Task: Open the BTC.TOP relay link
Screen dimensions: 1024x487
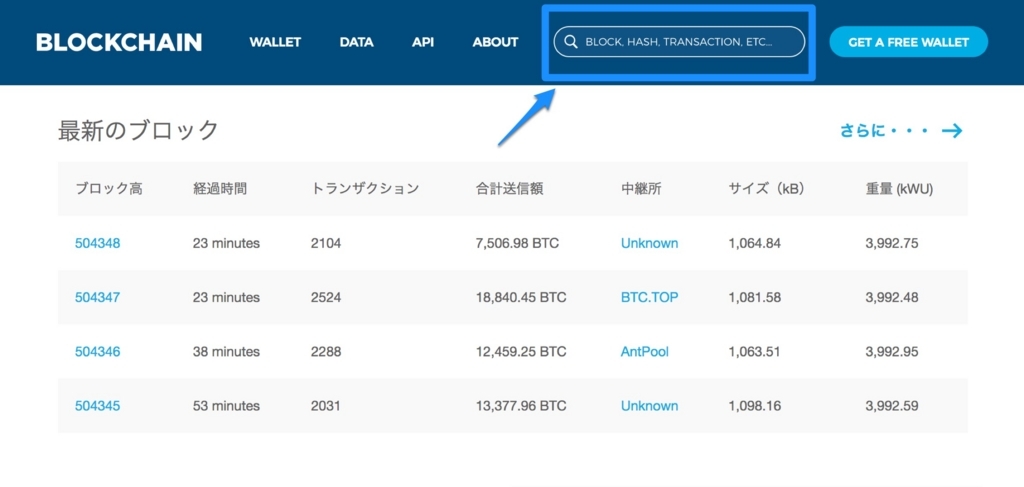Action: (649, 298)
